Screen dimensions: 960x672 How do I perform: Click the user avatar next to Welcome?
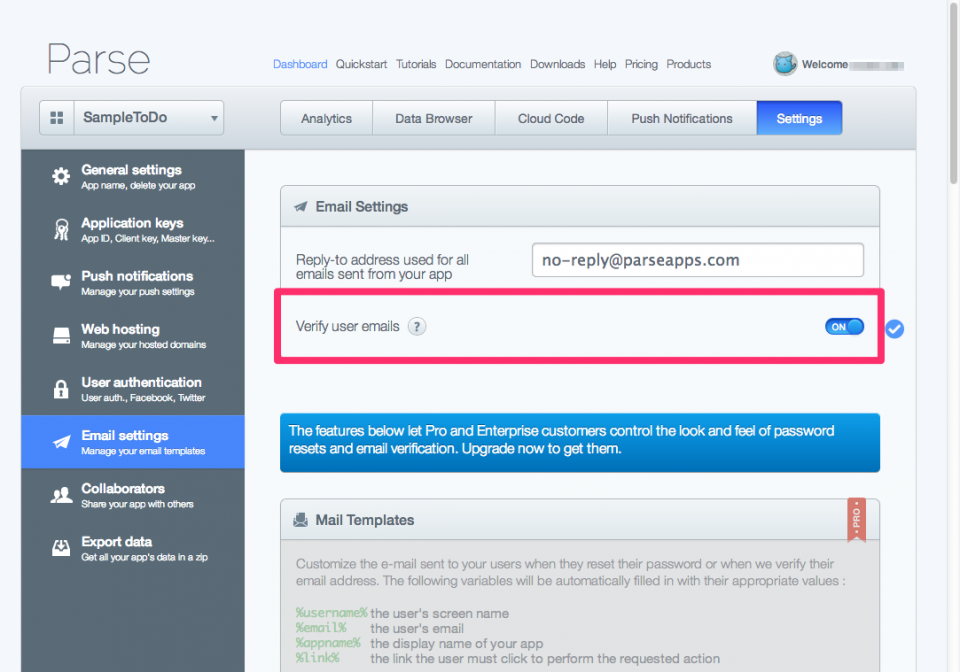tap(785, 64)
